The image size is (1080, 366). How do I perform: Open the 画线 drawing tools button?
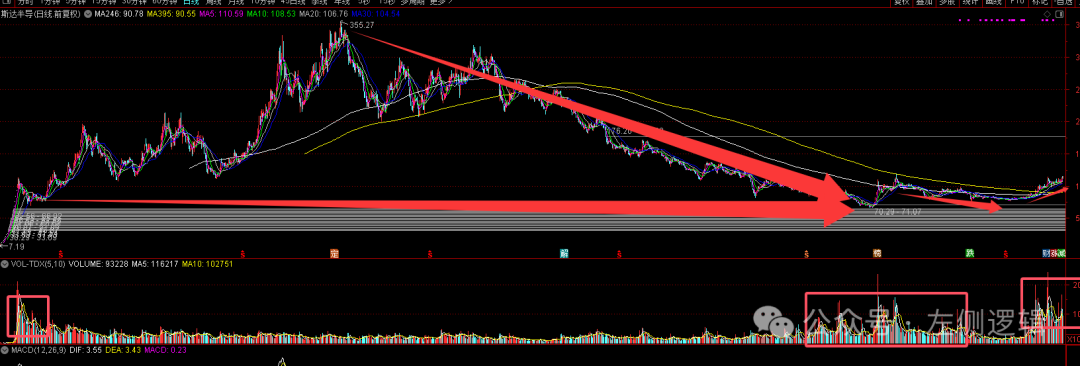click(x=994, y=3)
